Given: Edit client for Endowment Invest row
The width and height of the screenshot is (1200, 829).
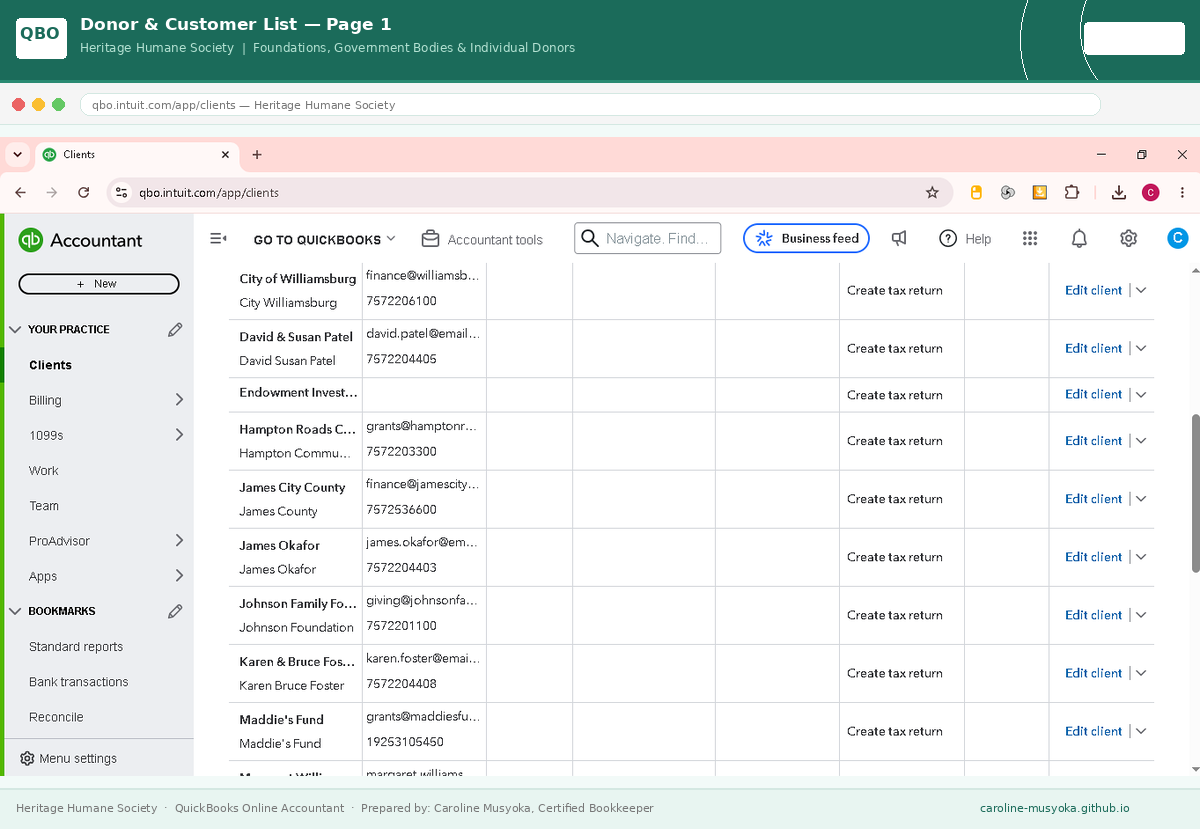Looking at the screenshot, I should (1093, 394).
